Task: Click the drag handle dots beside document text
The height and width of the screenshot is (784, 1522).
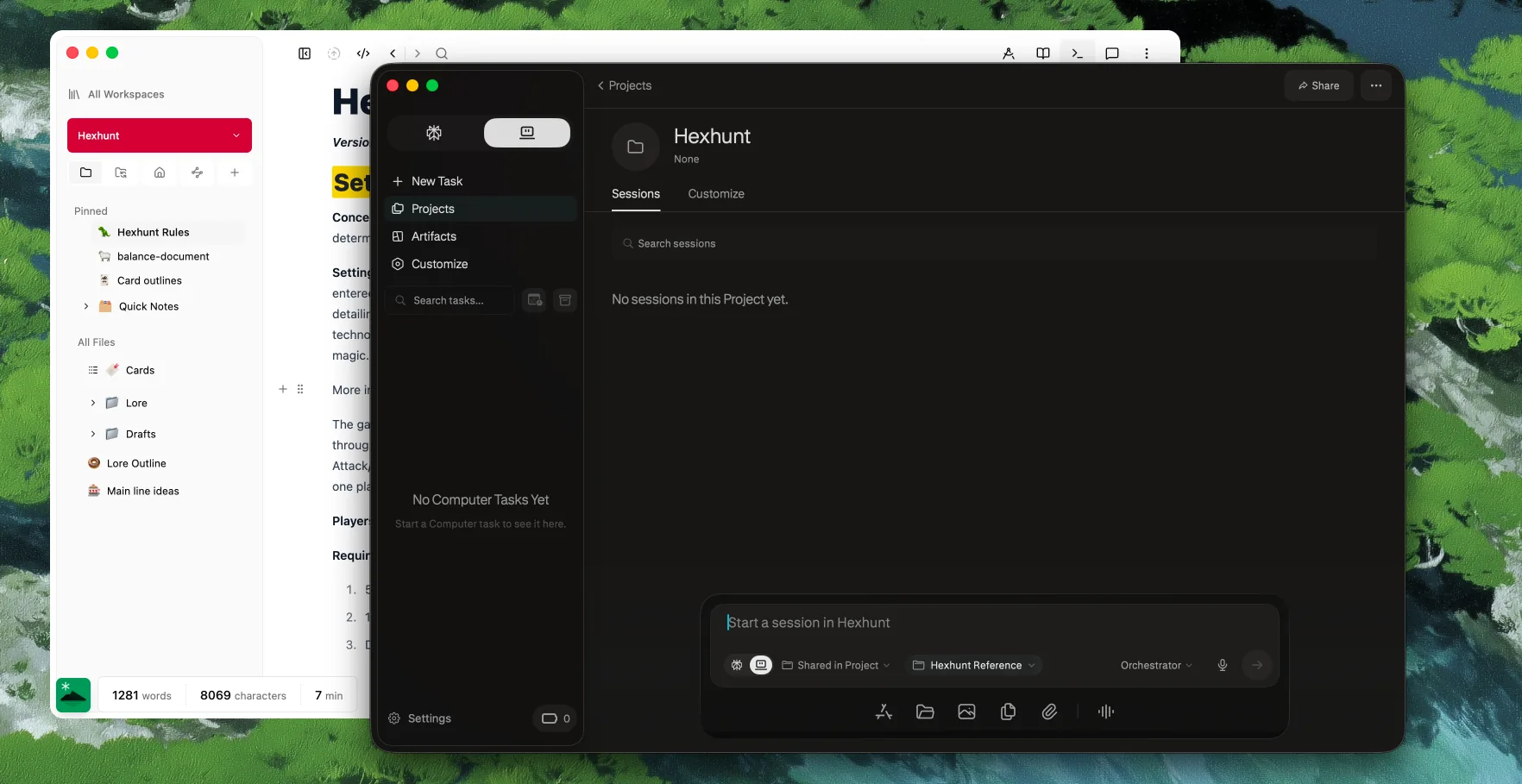Action: click(300, 389)
